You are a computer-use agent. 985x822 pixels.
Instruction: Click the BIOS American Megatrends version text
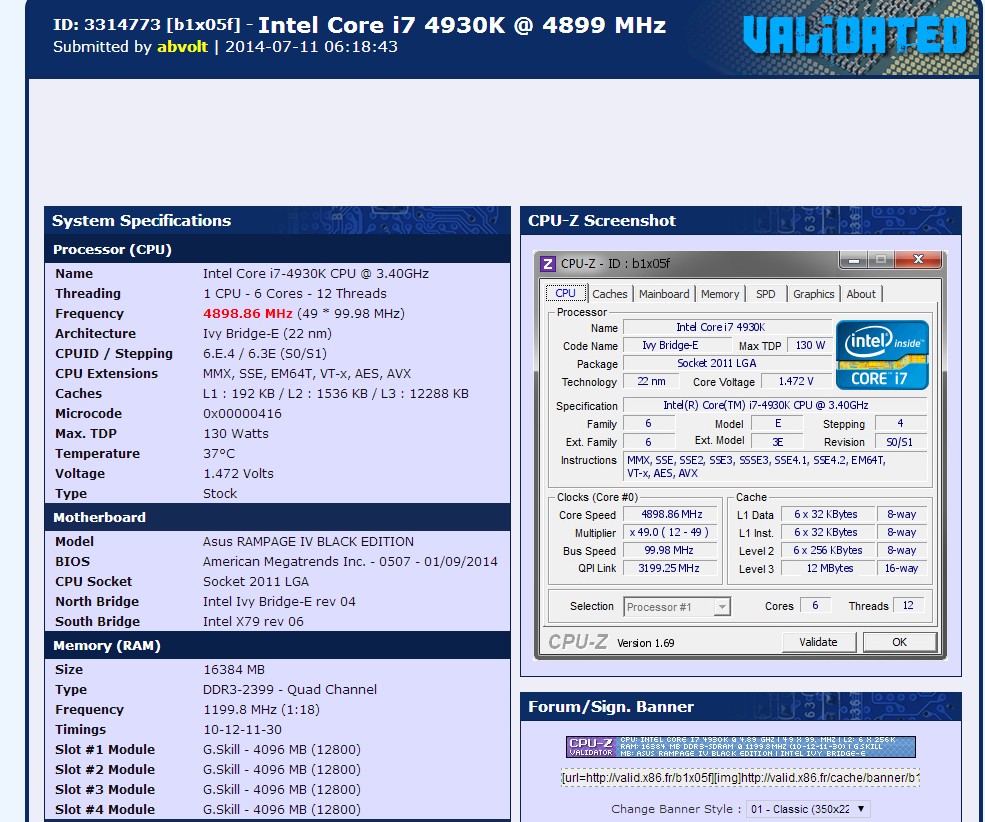350,561
